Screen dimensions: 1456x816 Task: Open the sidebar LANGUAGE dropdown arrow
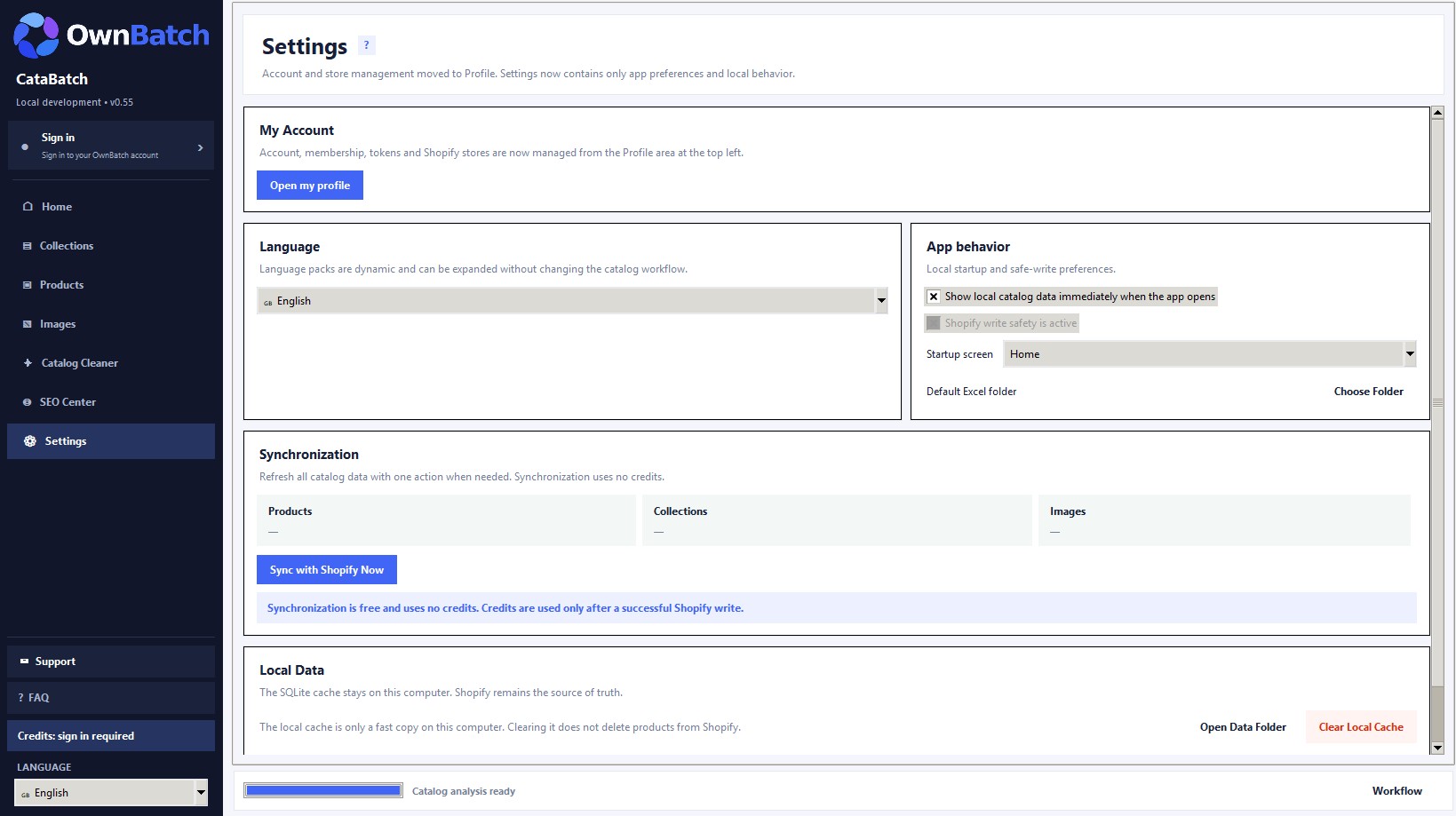coord(201,792)
